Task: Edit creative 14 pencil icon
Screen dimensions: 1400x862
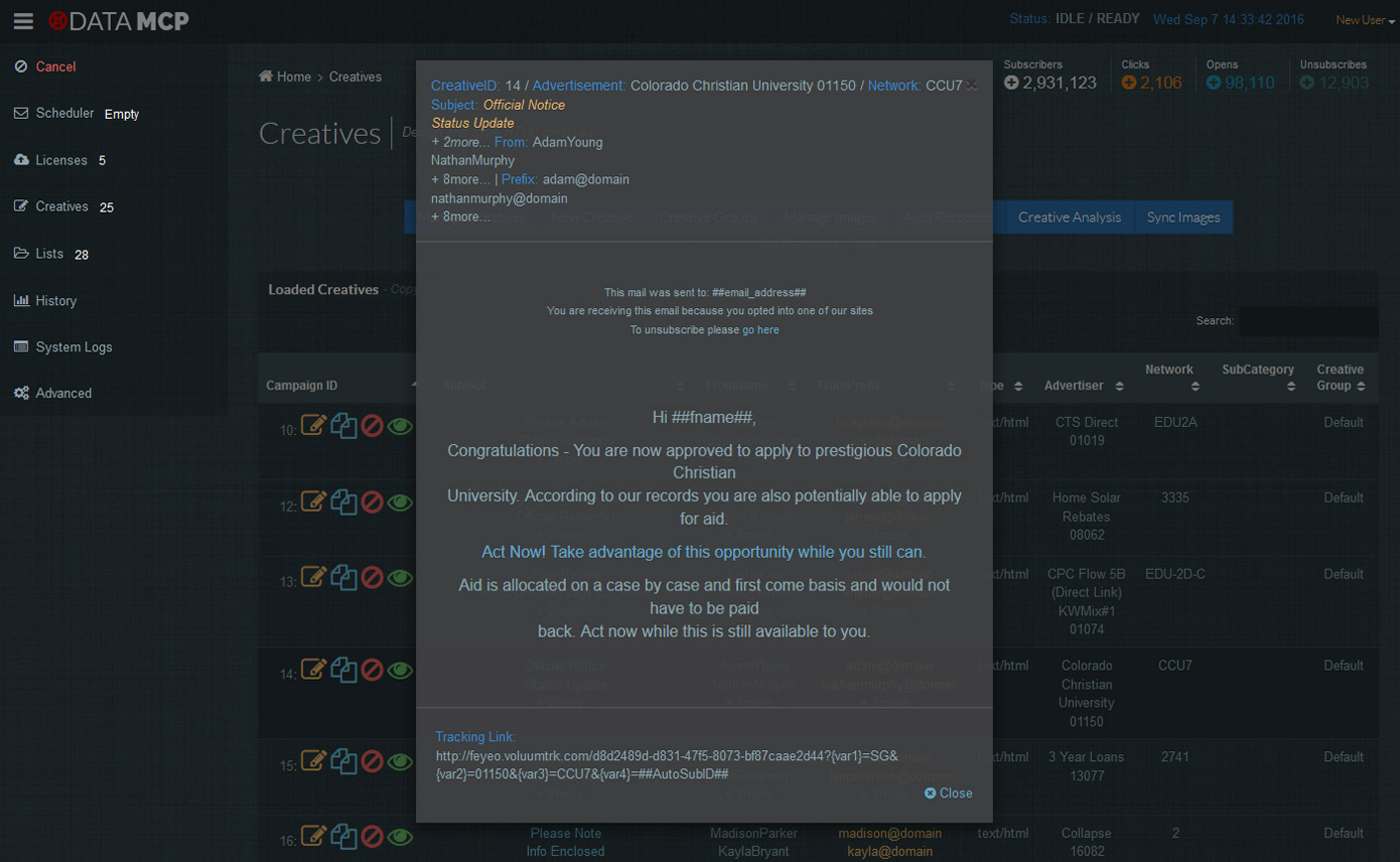Action: point(313,671)
